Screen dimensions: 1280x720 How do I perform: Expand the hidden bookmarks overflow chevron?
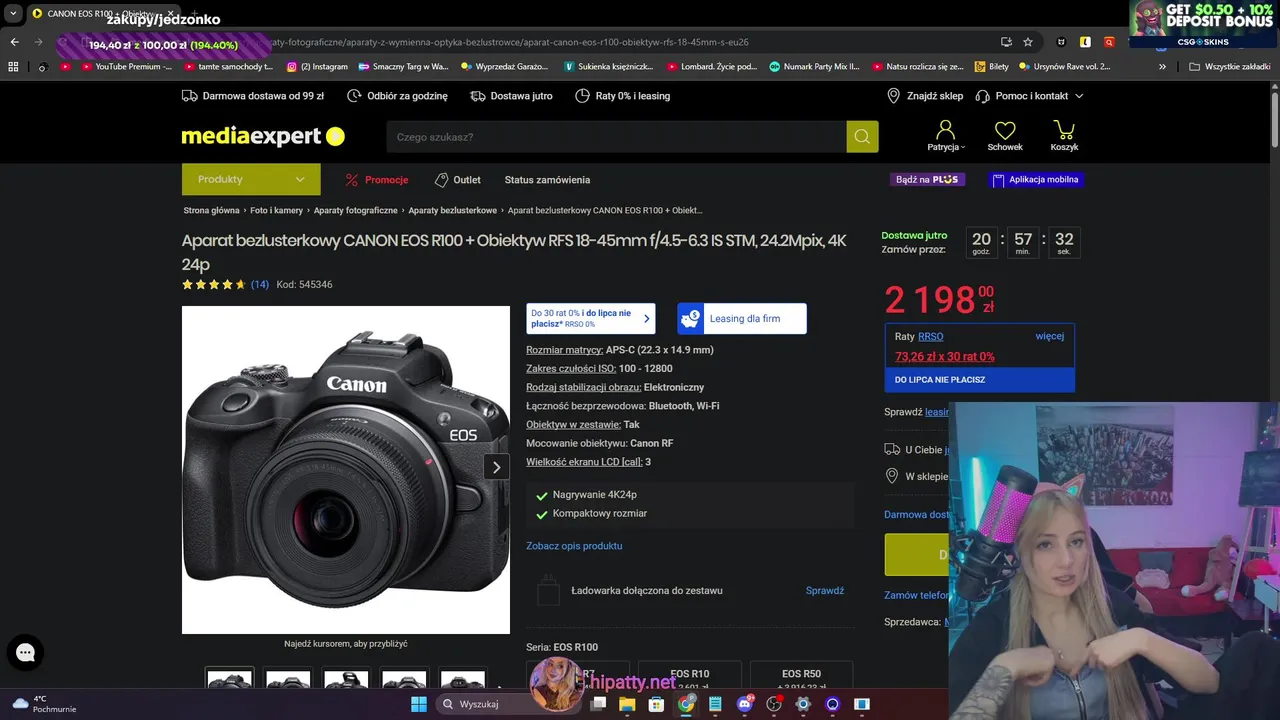click(1162, 67)
